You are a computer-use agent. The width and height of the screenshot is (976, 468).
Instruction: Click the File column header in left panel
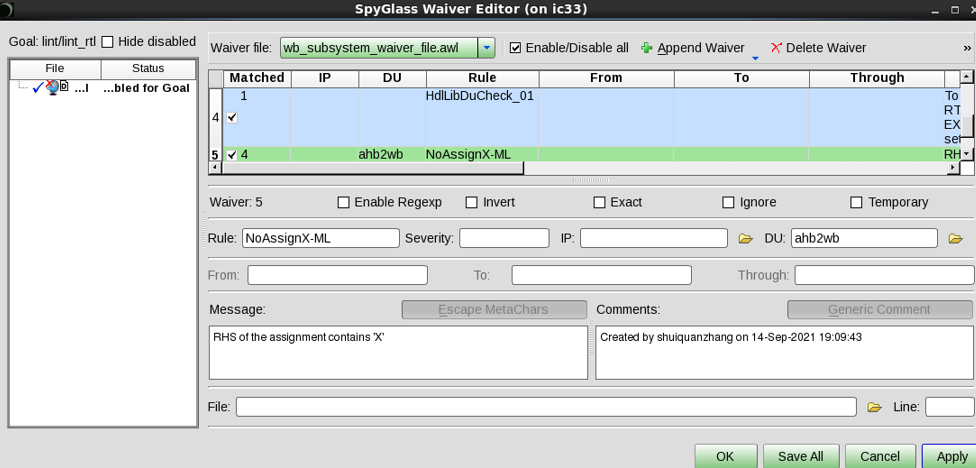click(55, 68)
